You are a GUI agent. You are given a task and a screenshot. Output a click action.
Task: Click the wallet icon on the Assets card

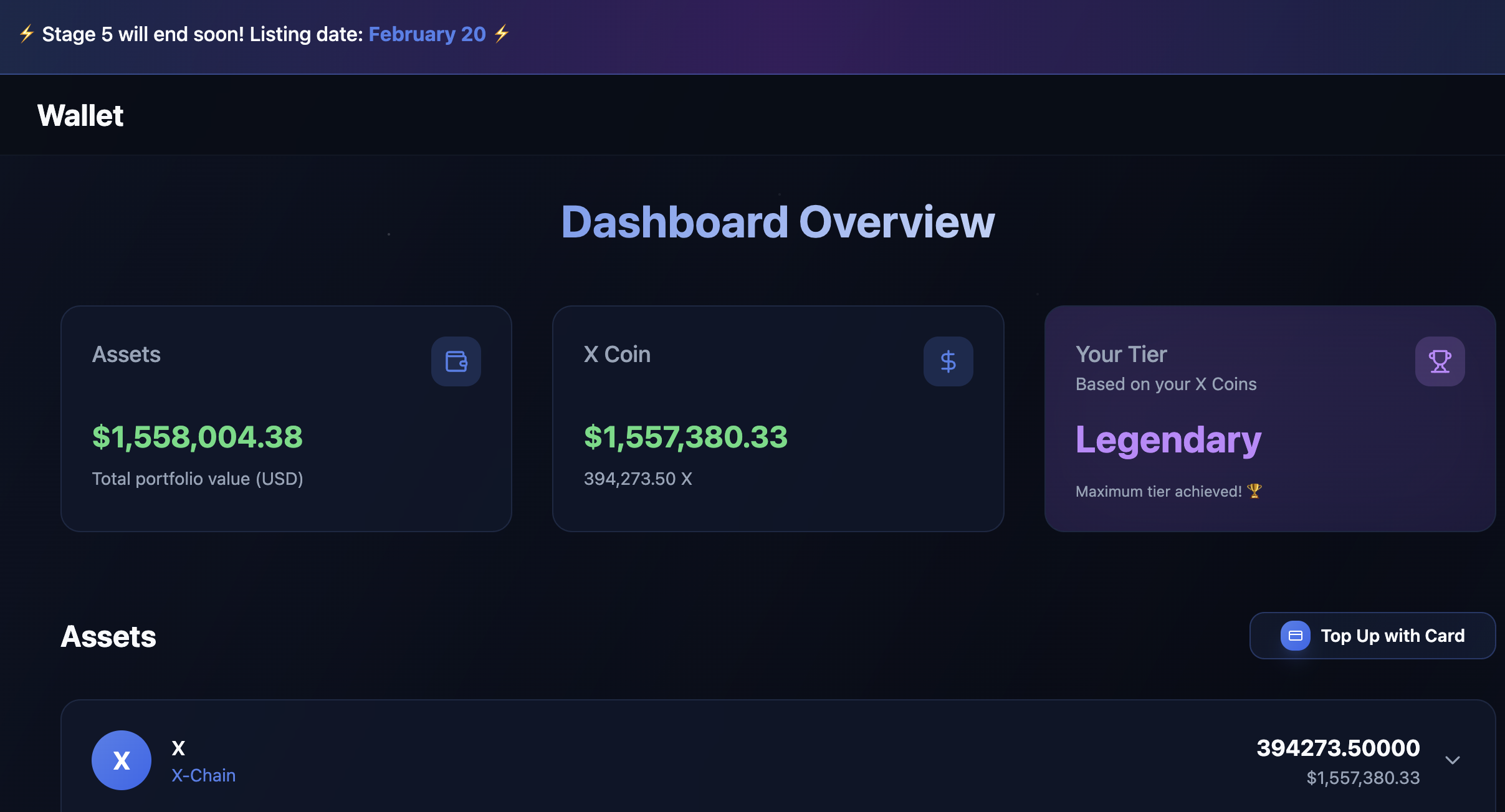pos(456,361)
